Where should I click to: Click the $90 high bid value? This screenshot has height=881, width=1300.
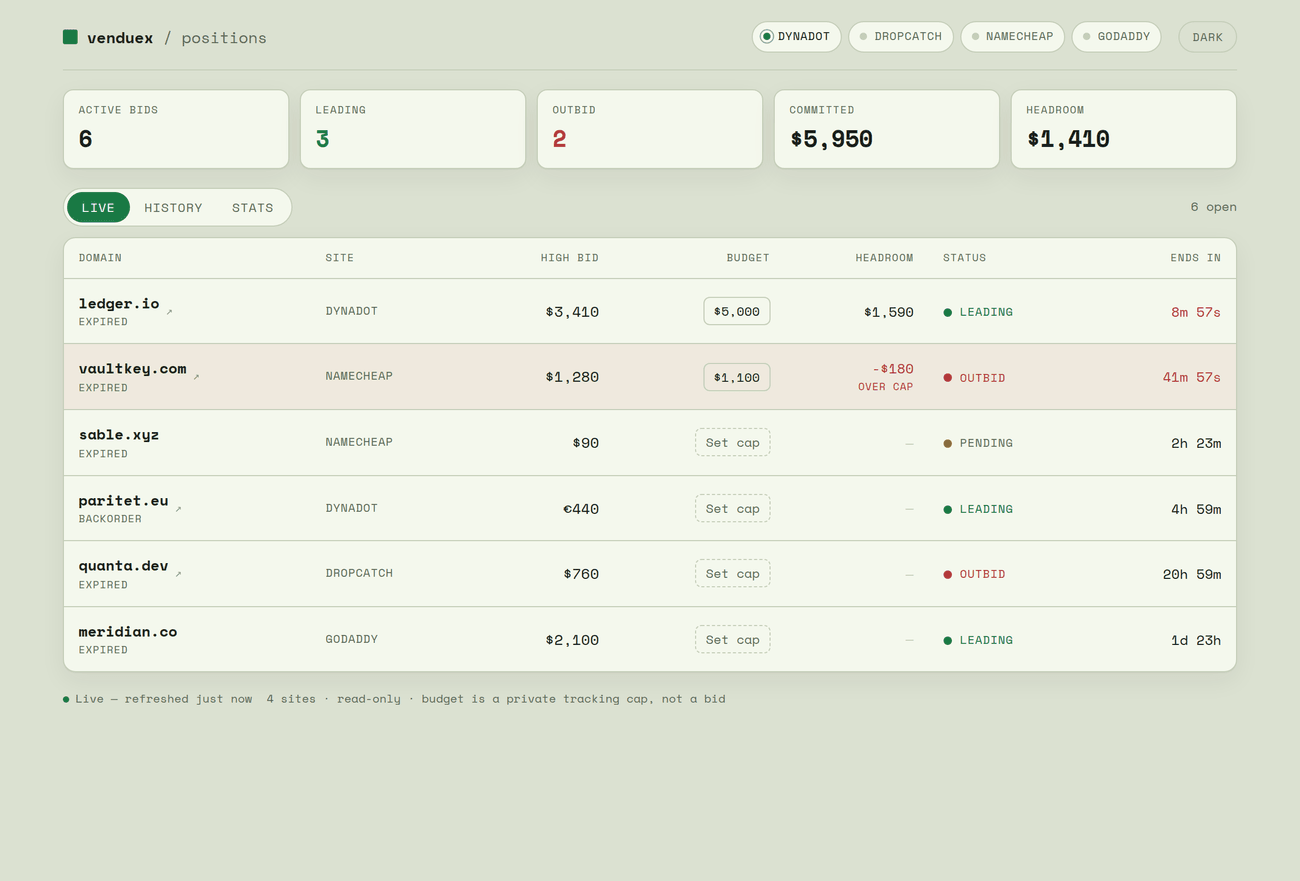[586, 443]
